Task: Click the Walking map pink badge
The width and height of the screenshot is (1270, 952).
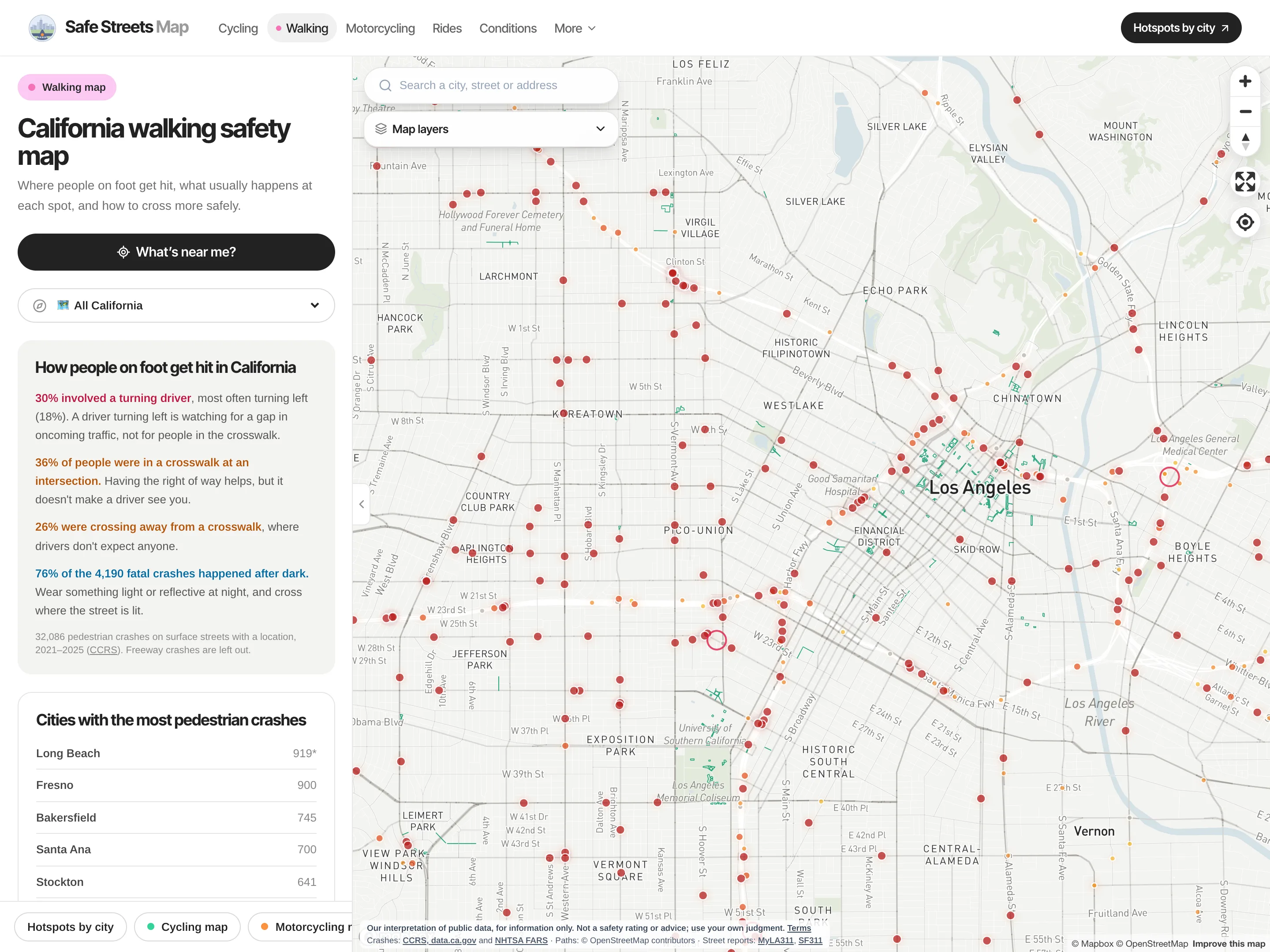Action: (67, 87)
